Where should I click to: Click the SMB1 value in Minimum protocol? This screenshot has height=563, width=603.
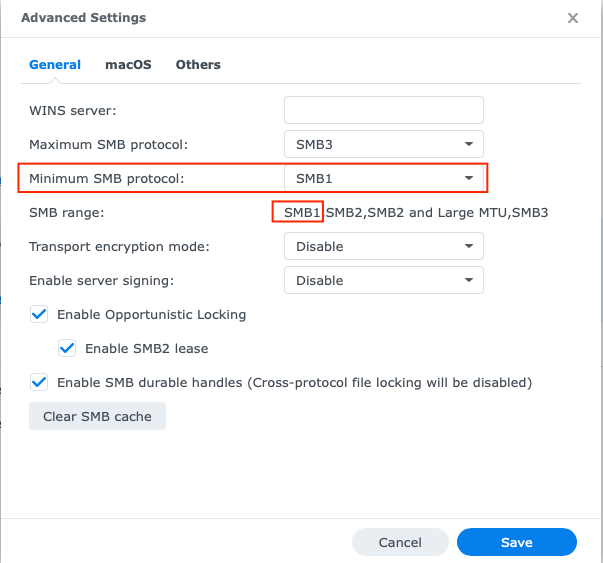tap(314, 178)
